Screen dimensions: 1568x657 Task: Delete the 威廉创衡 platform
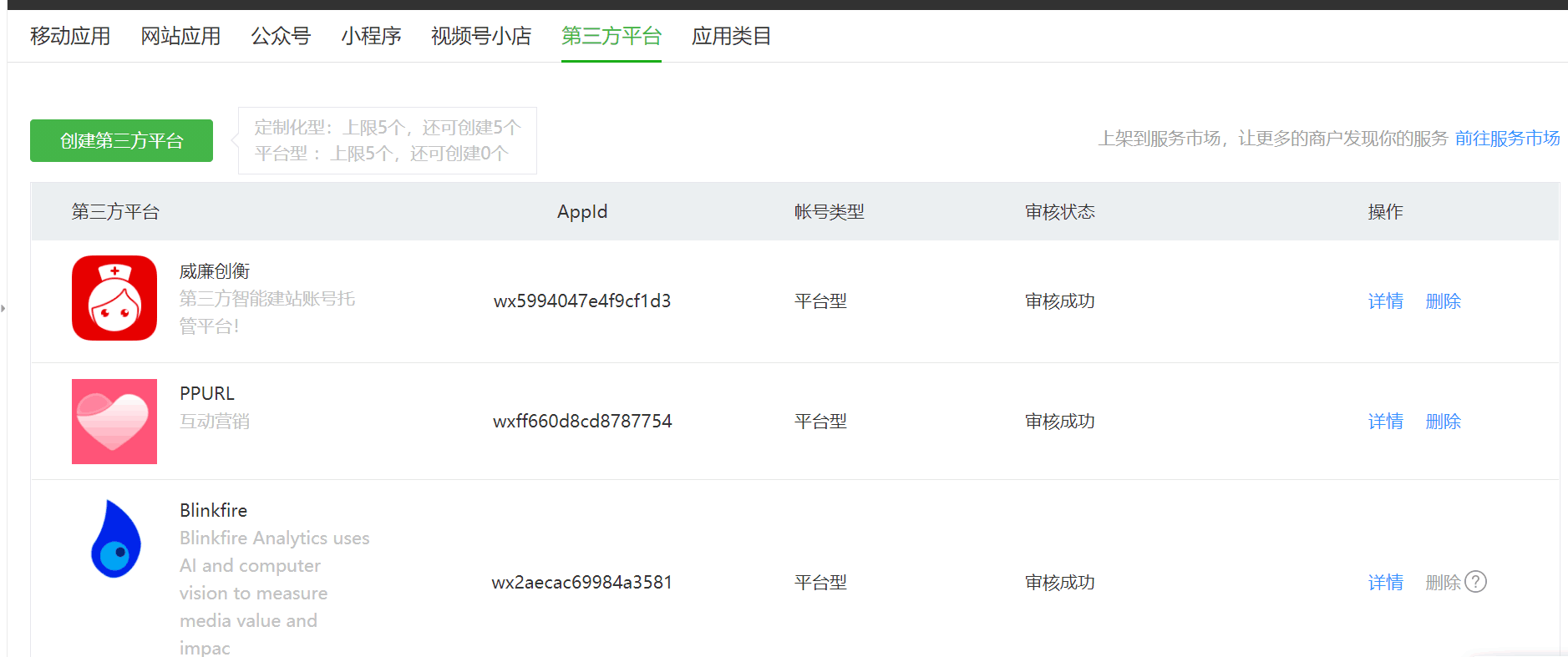[x=1443, y=301]
